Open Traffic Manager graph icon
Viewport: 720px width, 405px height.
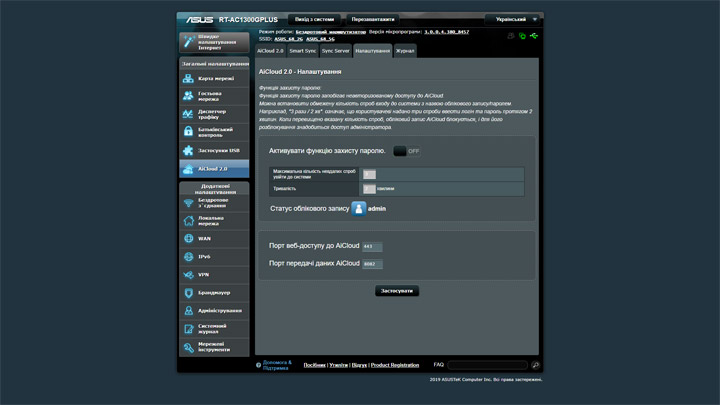point(188,114)
